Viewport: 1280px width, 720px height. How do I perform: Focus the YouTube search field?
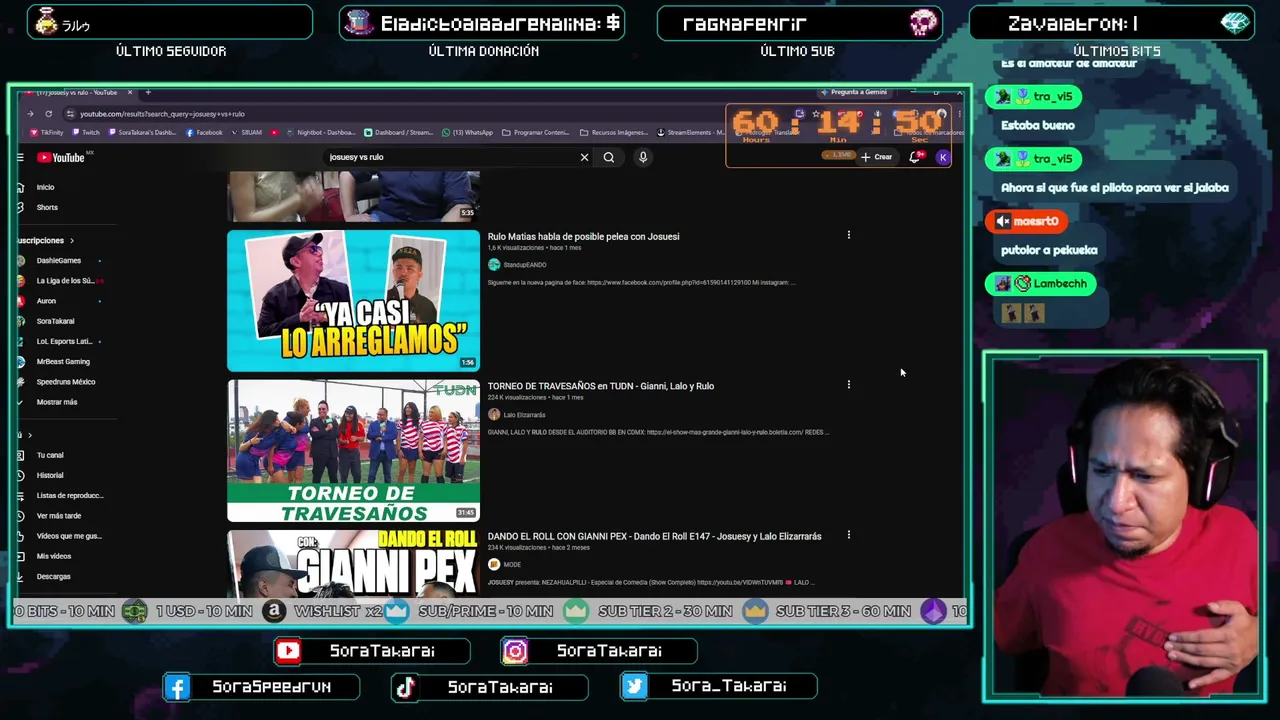(x=450, y=157)
